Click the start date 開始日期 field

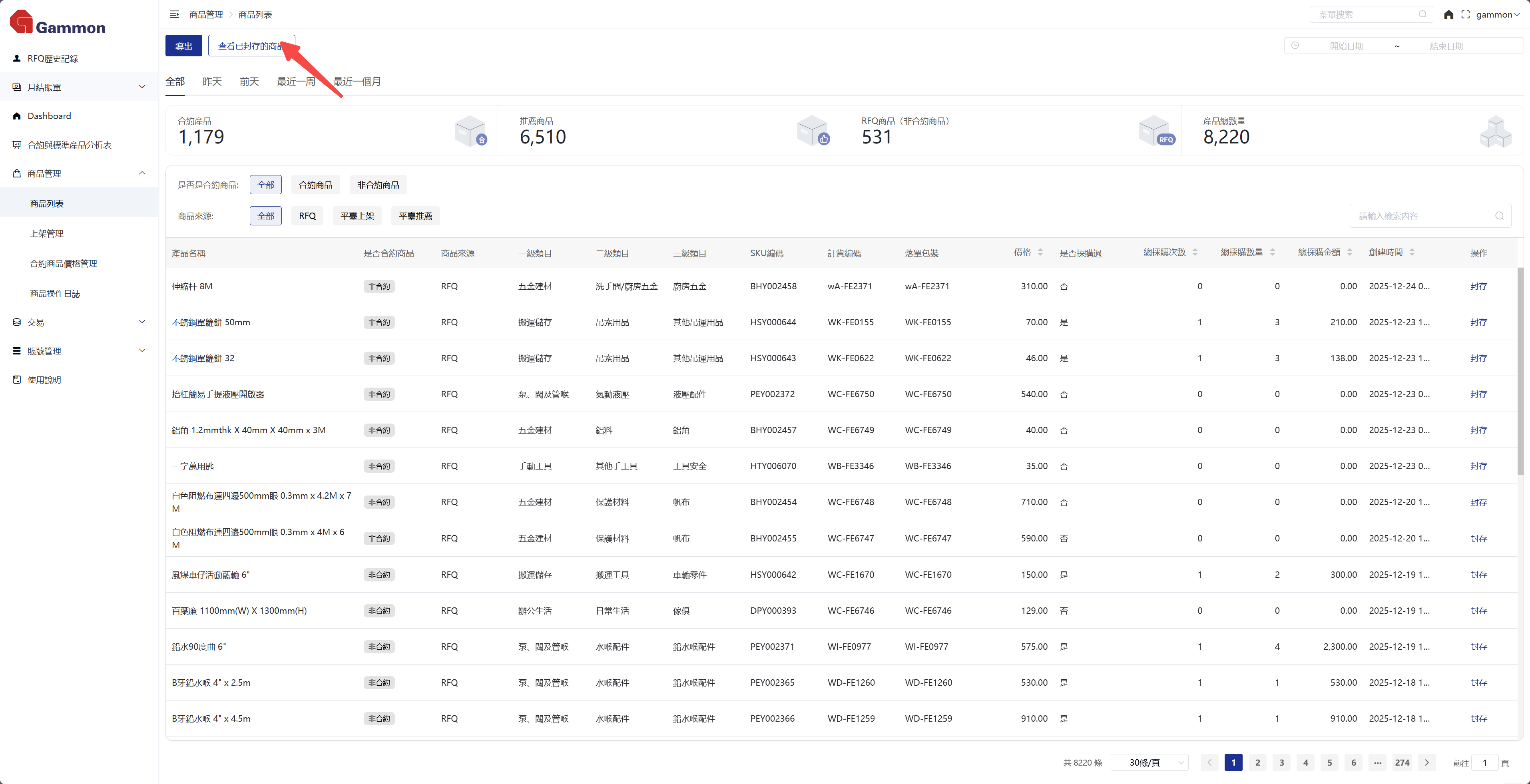click(1347, 46)
